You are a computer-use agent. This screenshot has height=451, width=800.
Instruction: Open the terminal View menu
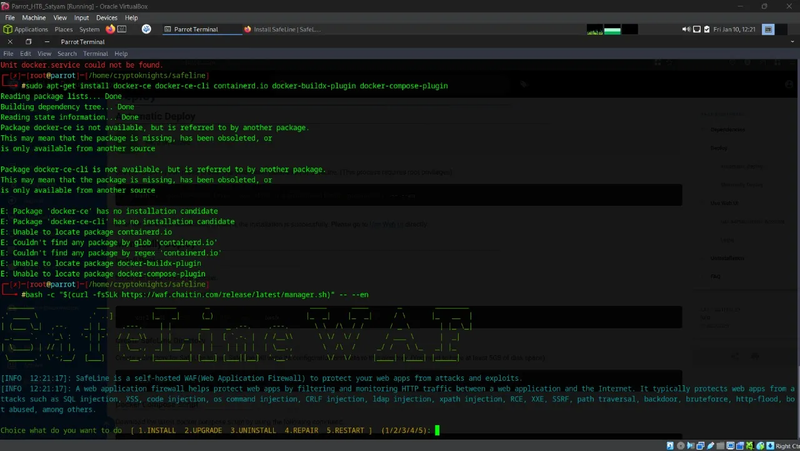[44, 54]
